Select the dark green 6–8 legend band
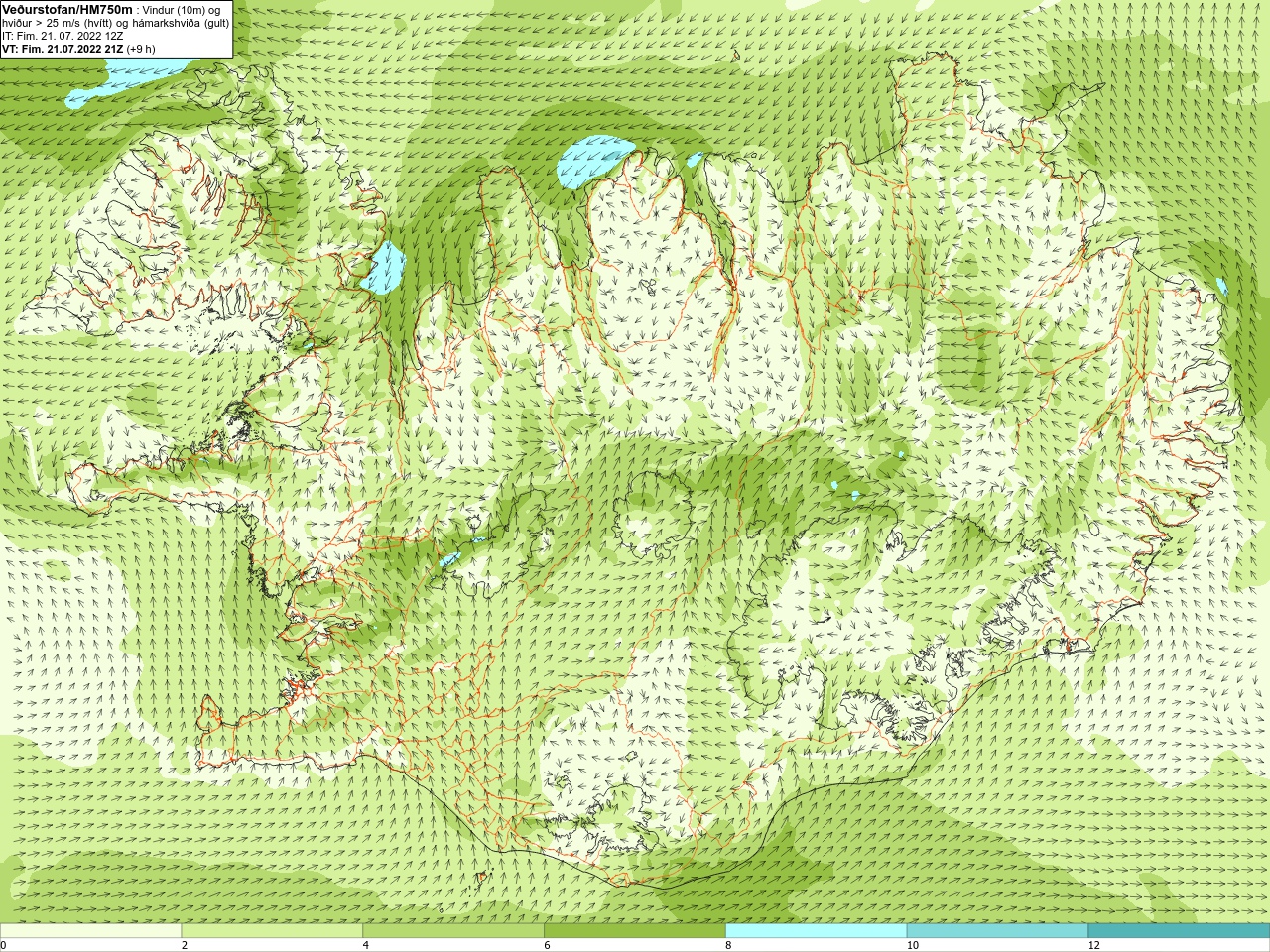 635,931
